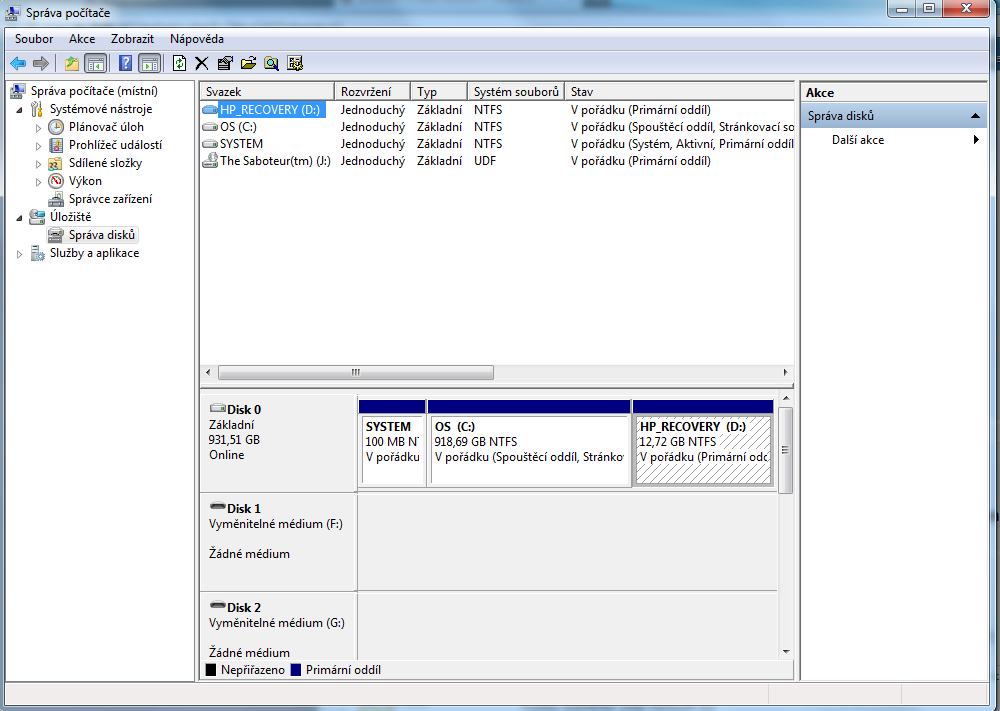
Task: Click the Úložiště storage icon
Action: coord(37,217)
